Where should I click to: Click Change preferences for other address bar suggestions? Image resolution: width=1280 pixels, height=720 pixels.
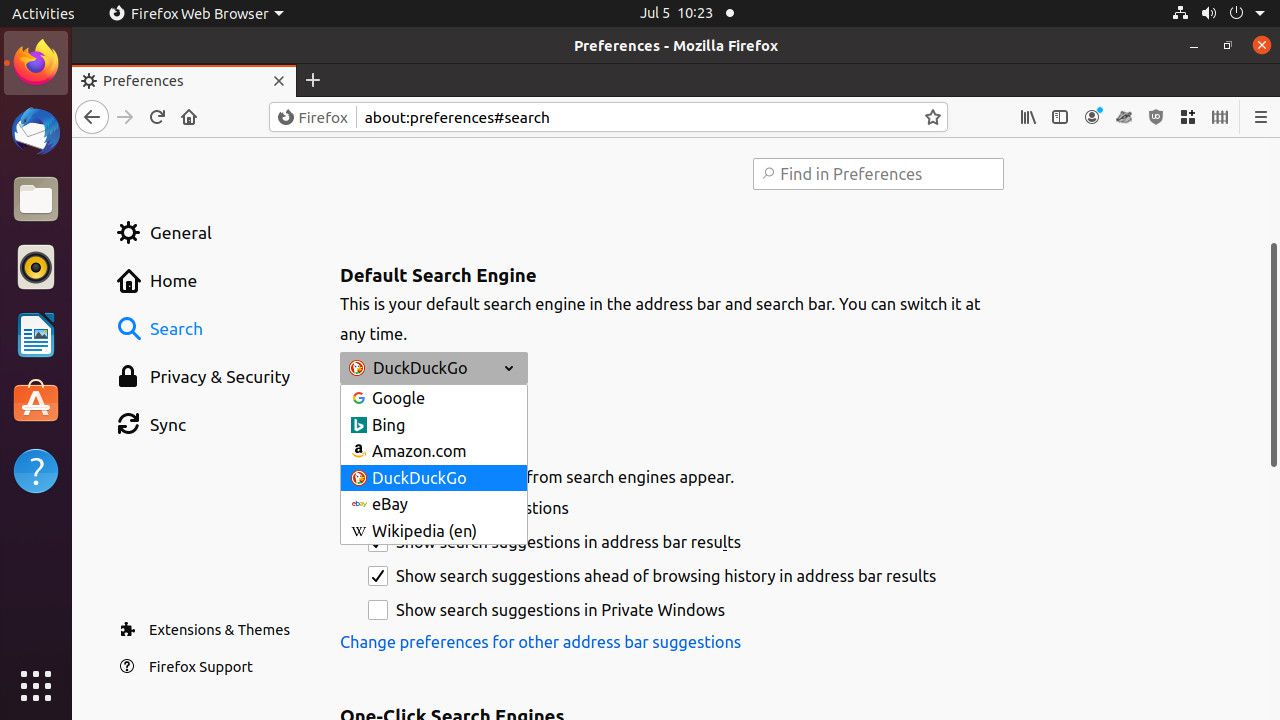click(540, 642)
